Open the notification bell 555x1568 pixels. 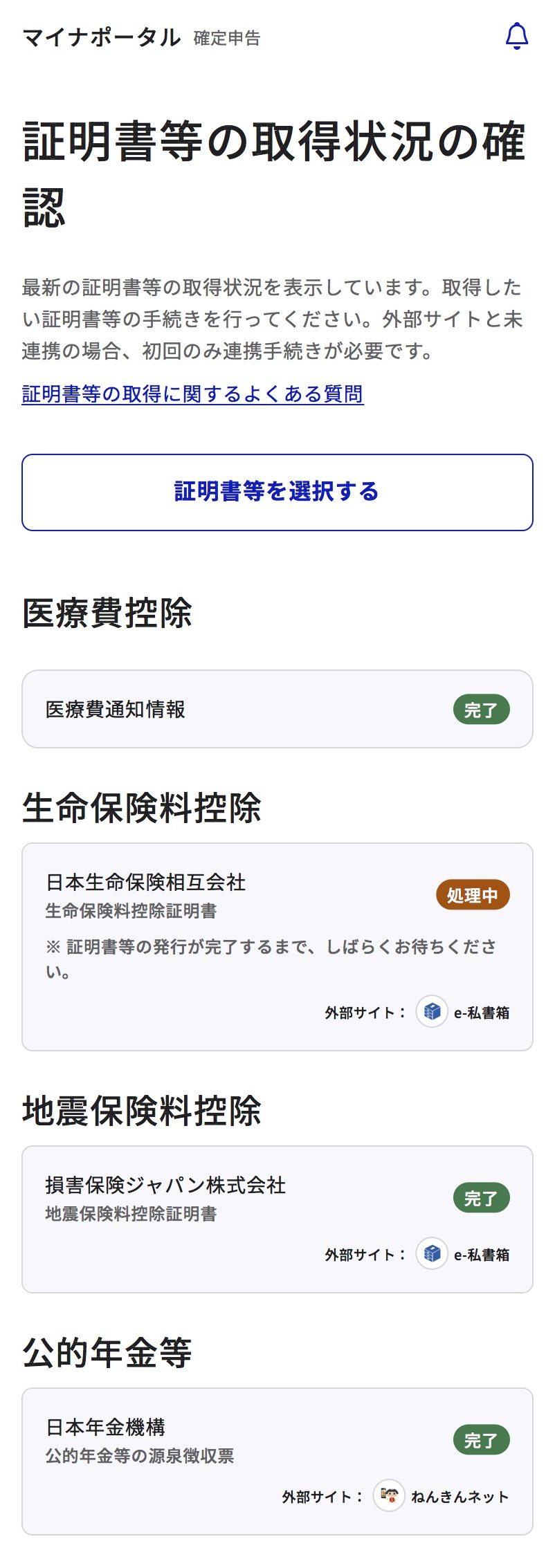pos(517,37)
